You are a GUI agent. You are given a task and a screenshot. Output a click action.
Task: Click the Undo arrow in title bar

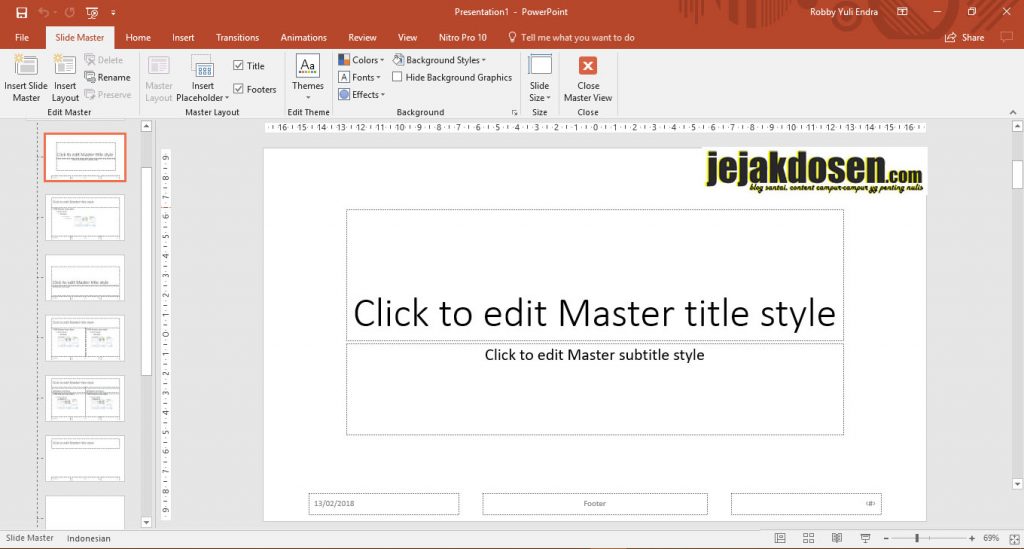click(x=44, y=12)
